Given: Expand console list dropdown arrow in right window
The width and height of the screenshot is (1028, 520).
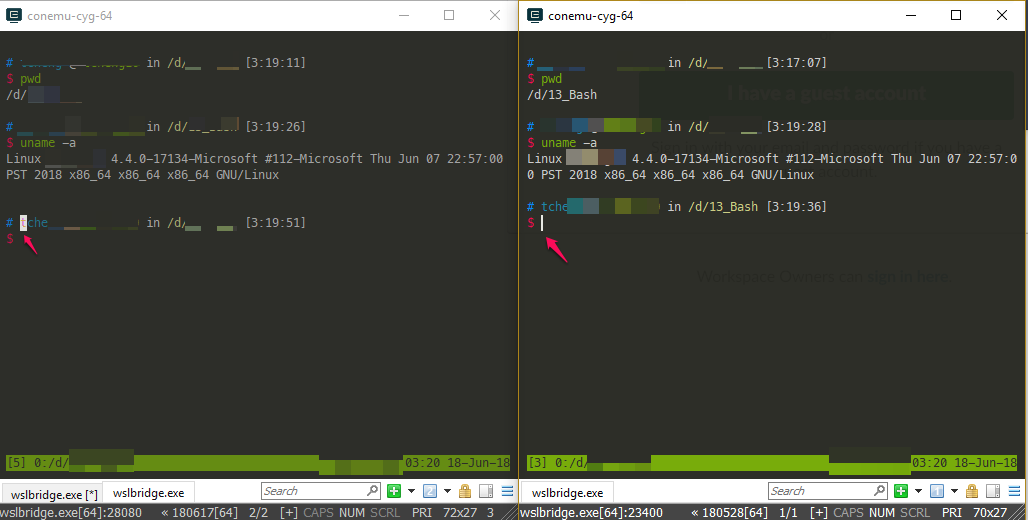Looking at the screenshot, I should point(955,491).
